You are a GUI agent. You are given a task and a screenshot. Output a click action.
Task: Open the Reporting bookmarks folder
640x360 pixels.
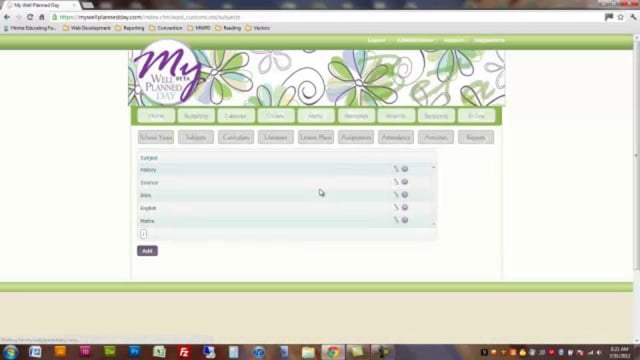[130, 28]
